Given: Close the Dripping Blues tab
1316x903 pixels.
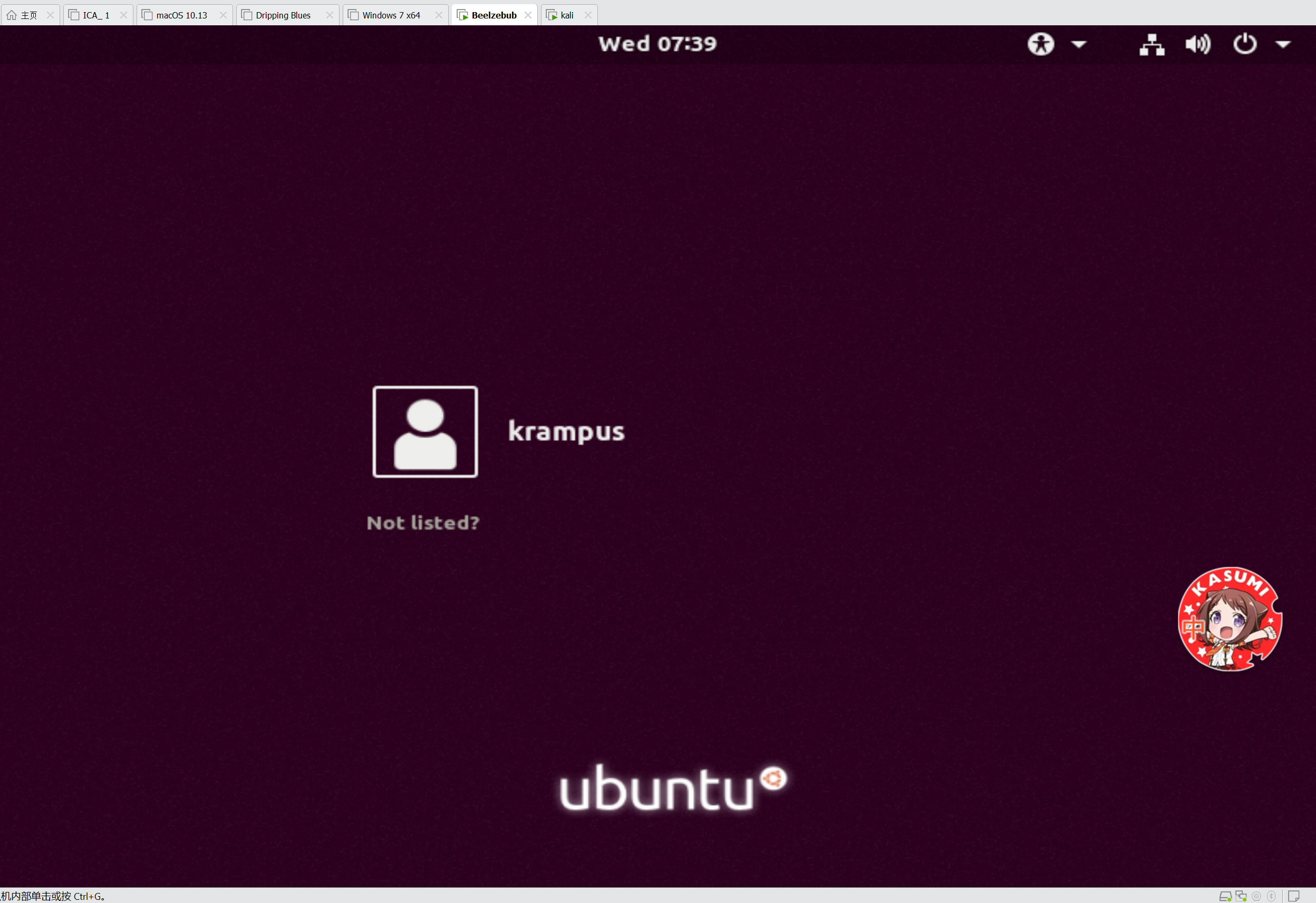Looking at the screenshot, I should (330, 15).
